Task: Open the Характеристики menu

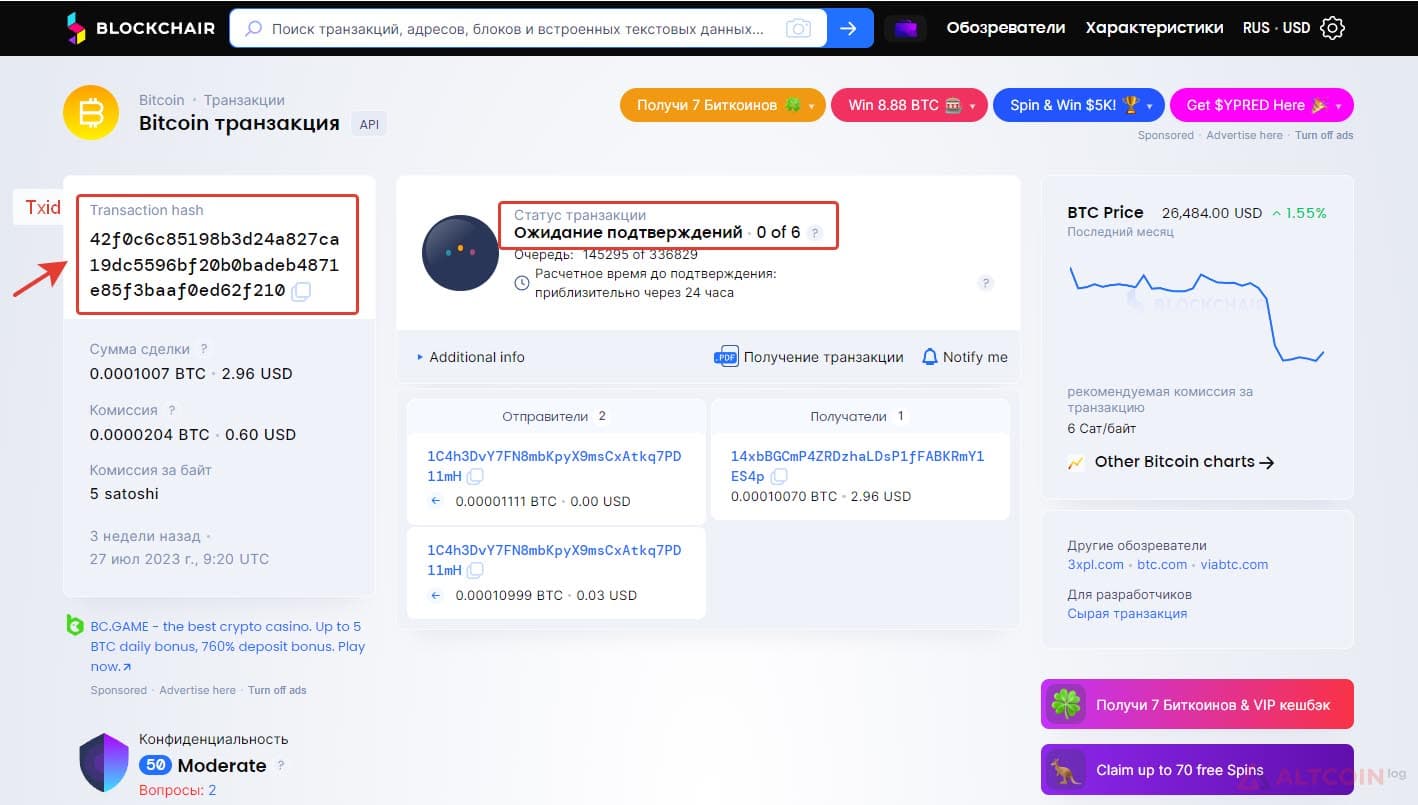Action: [1154, 28]
